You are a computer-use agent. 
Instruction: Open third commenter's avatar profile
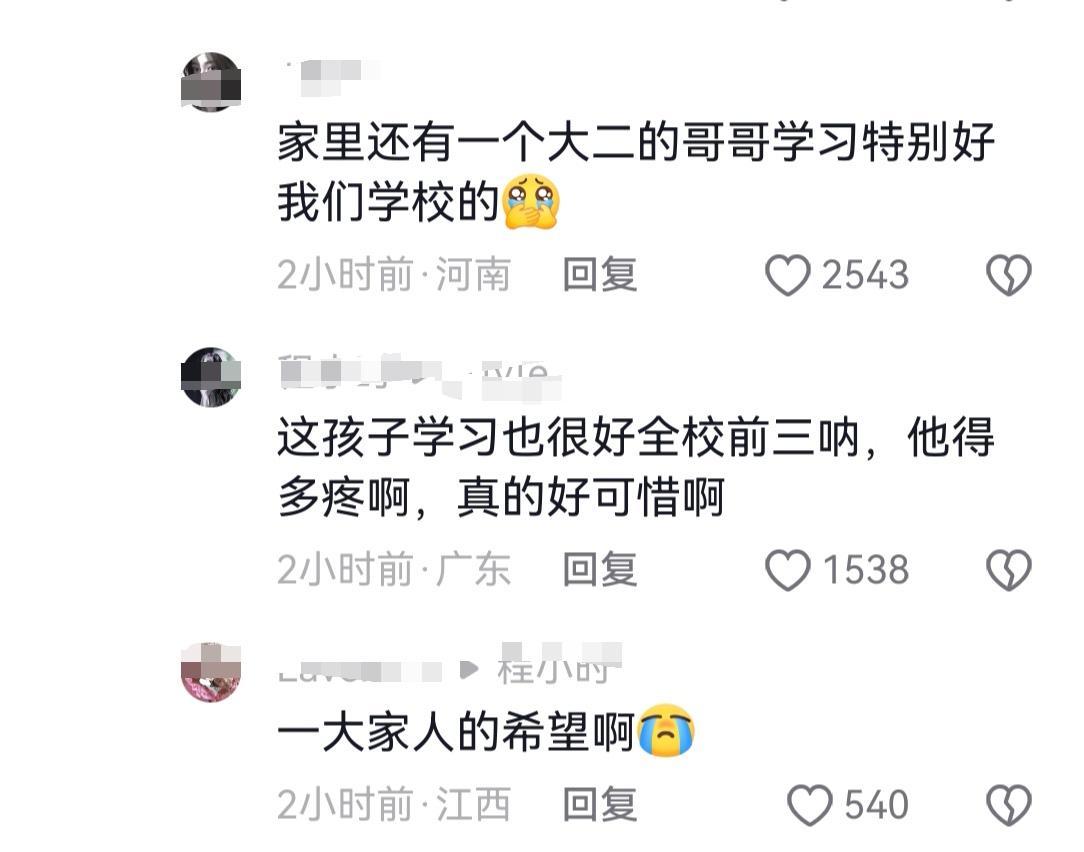pos(211,672)
